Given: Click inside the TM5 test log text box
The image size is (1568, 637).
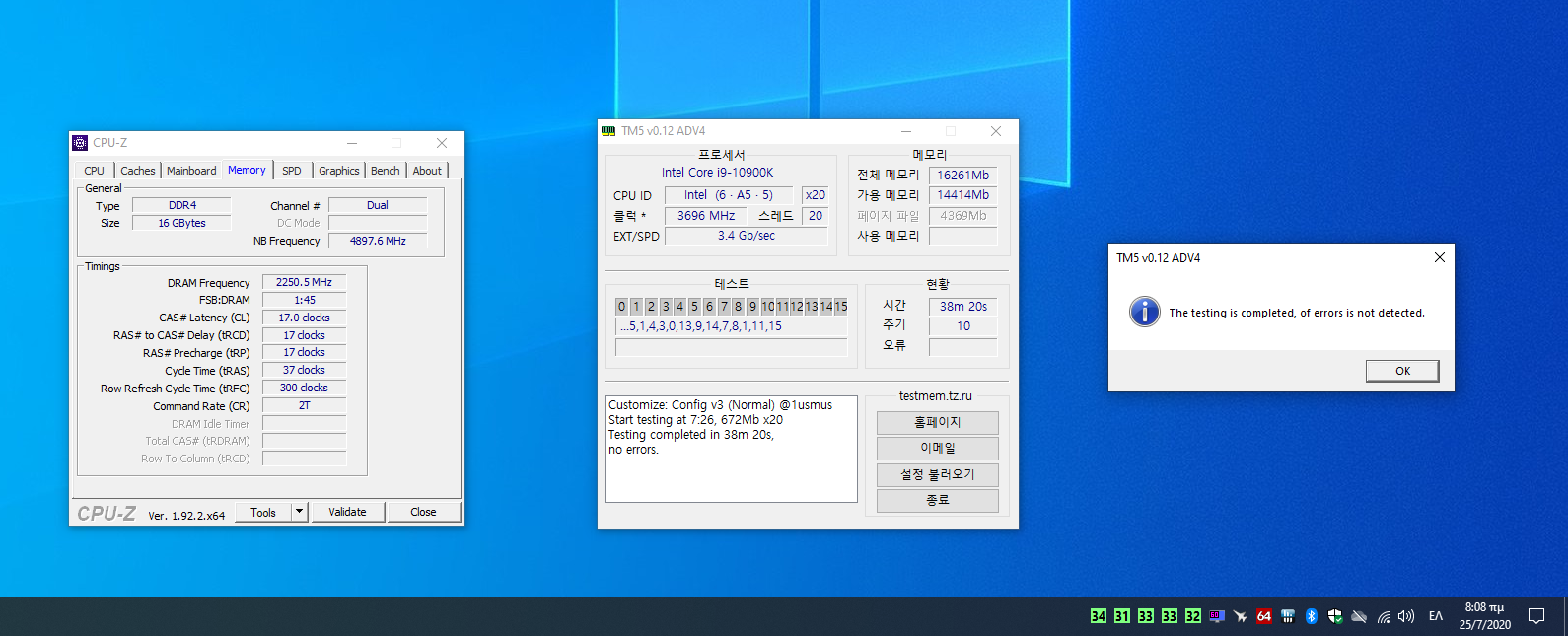Looking at the screenshot, I should pos(731,449).
